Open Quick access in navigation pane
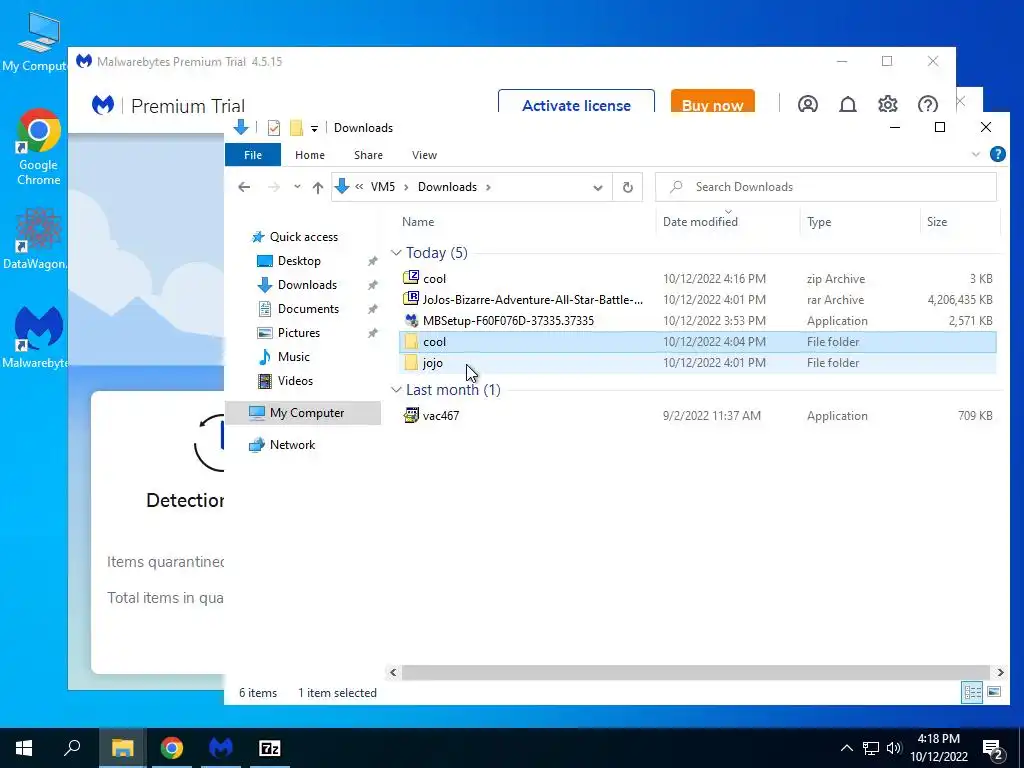Image resolution: width=1024 pixels, height=768 pixels. [304, 236]
